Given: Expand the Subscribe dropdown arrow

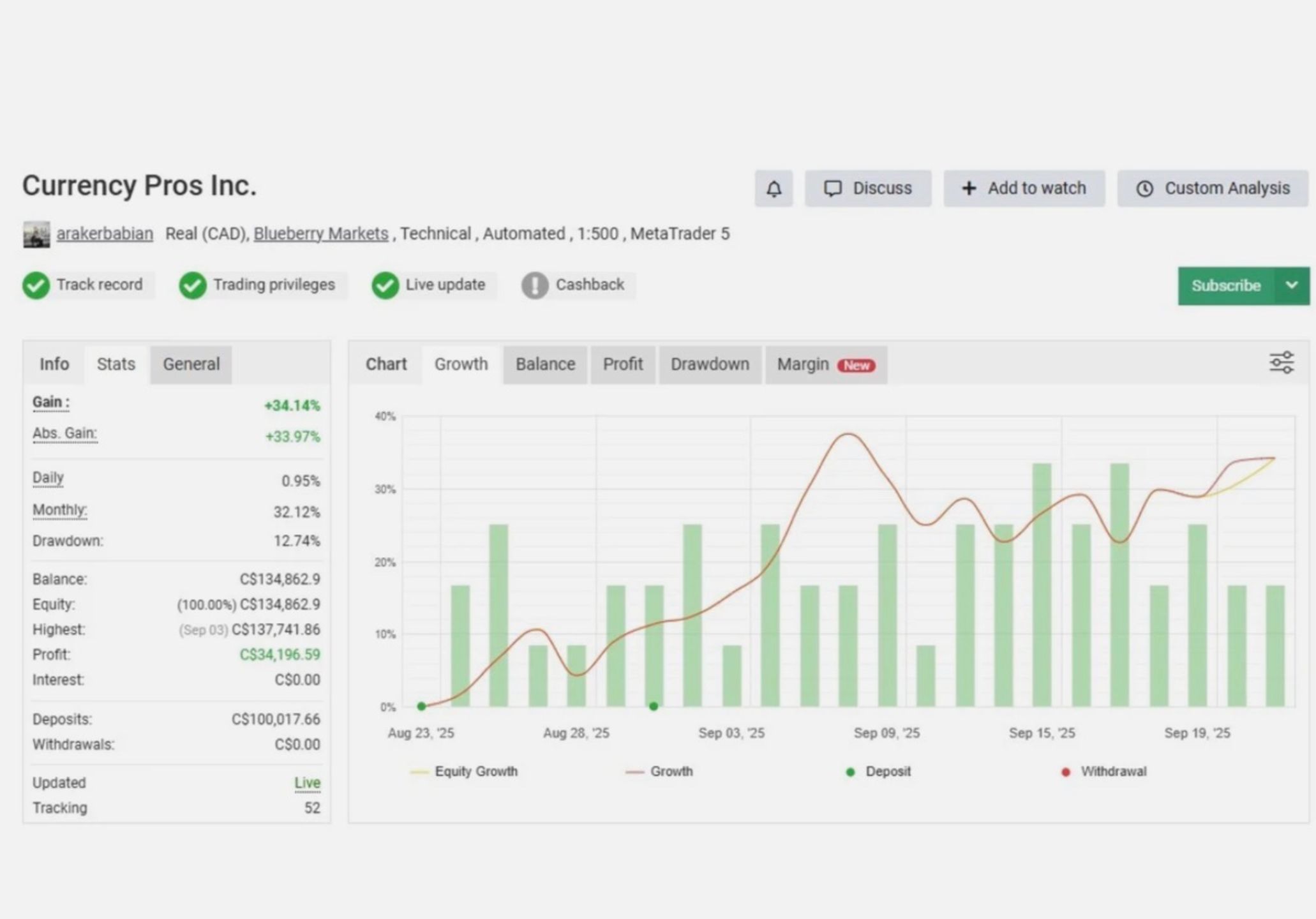Looking at the screenshot, I should (1292, 285).
